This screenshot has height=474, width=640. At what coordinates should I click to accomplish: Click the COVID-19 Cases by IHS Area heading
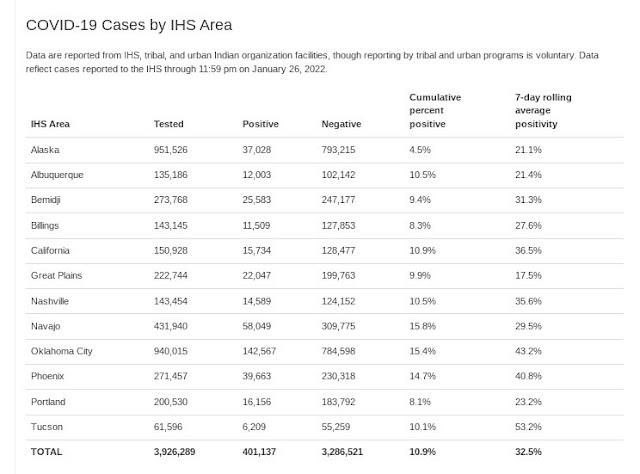point(129,25)
